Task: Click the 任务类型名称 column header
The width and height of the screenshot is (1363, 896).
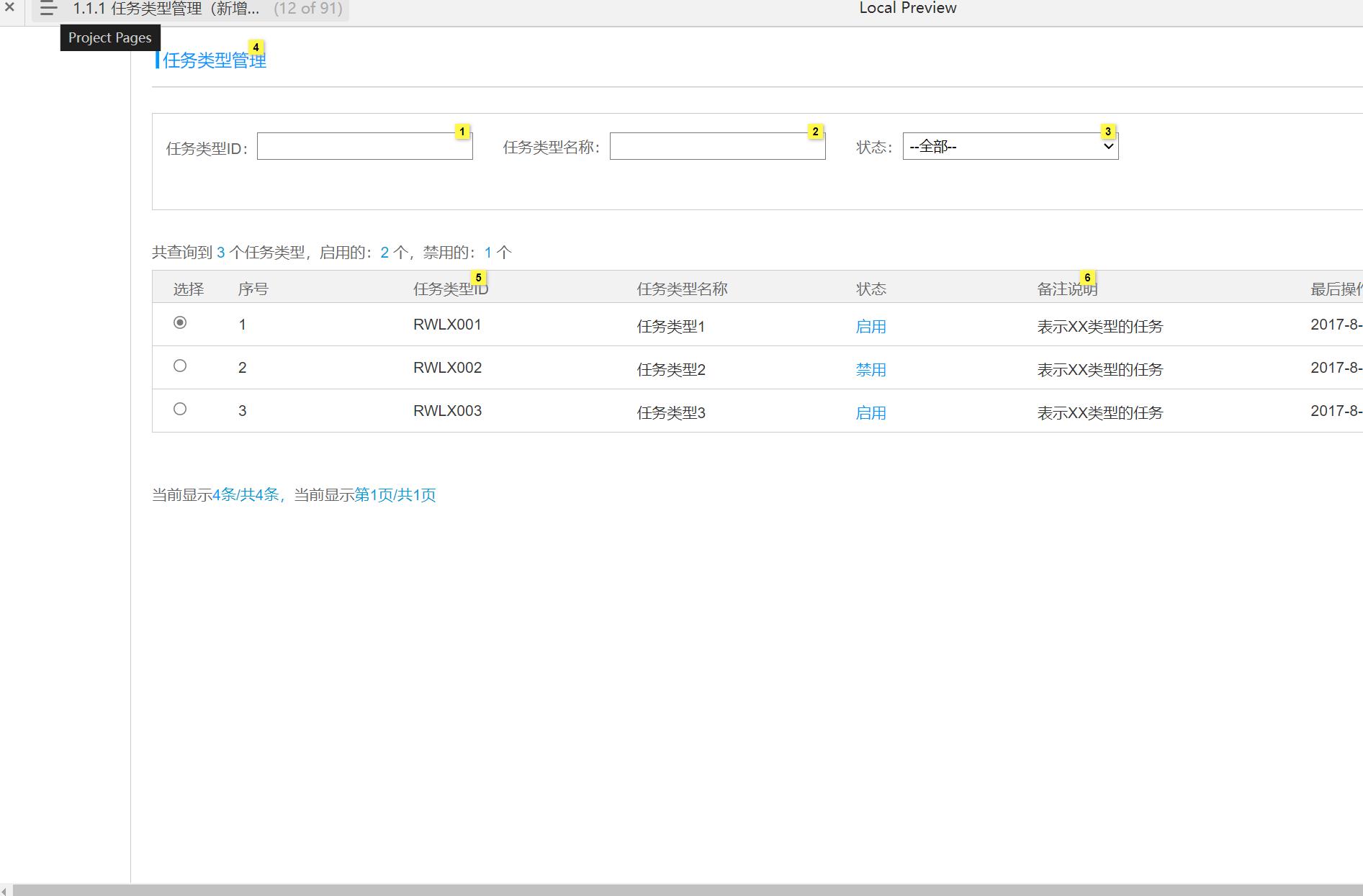Action: pos(682,289)
